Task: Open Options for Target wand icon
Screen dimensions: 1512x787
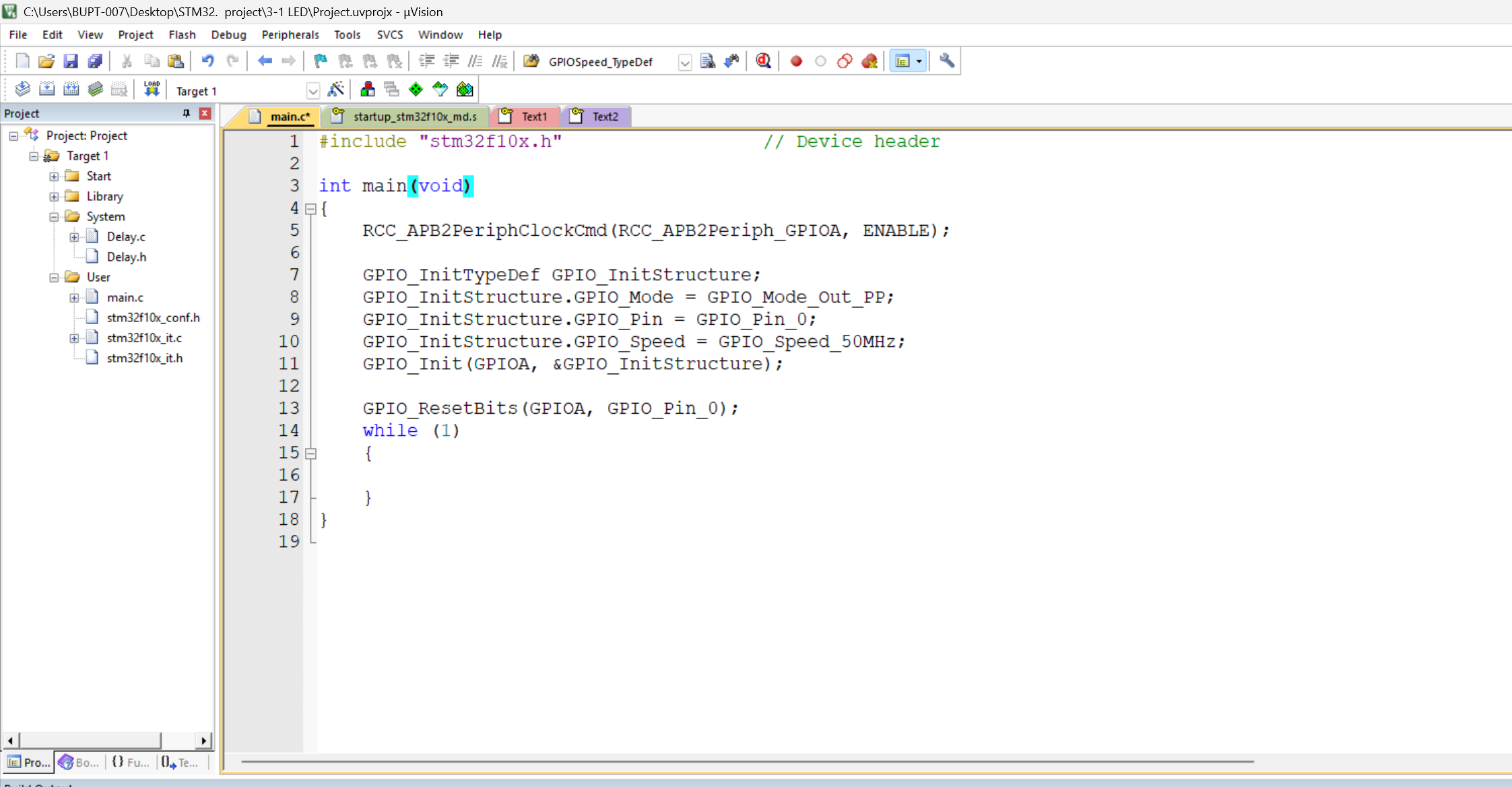Action: tap(335, 89)
